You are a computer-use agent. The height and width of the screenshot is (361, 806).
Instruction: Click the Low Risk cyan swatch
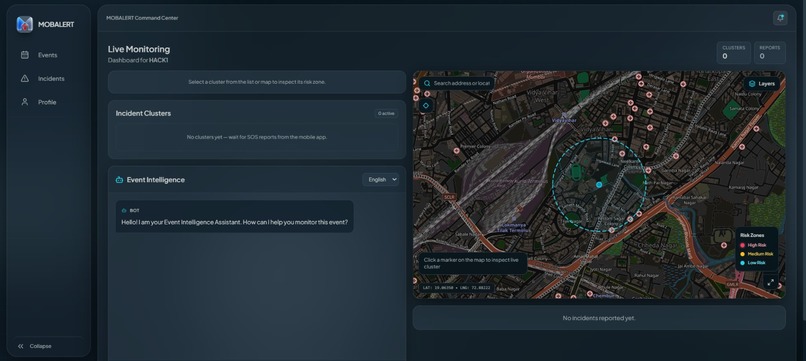tap(742, 263)
